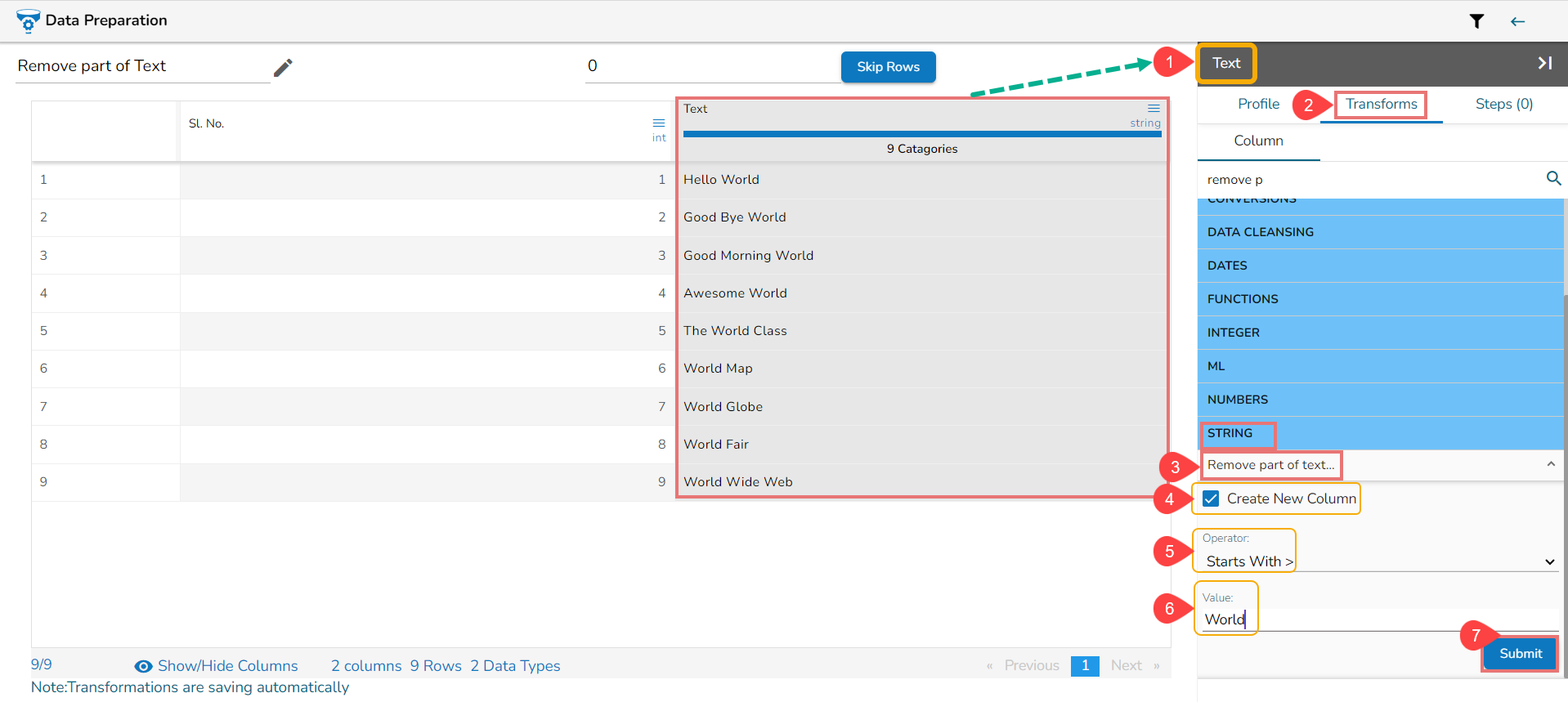Toggle the Show/Hide Columns eye icon
The image size is (1568, 702).
pos(143,666)
